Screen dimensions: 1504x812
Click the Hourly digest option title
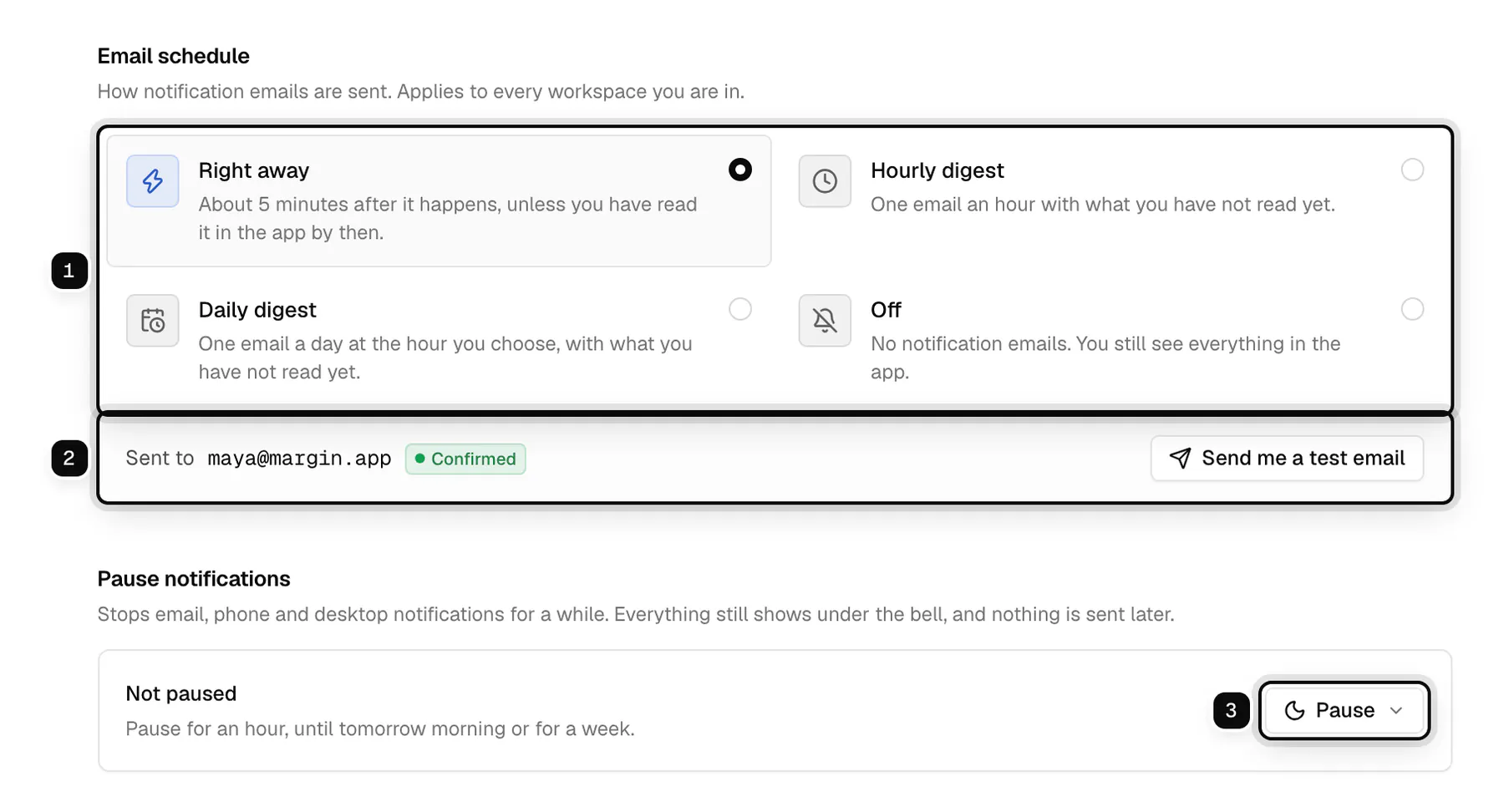pos(937,170)
